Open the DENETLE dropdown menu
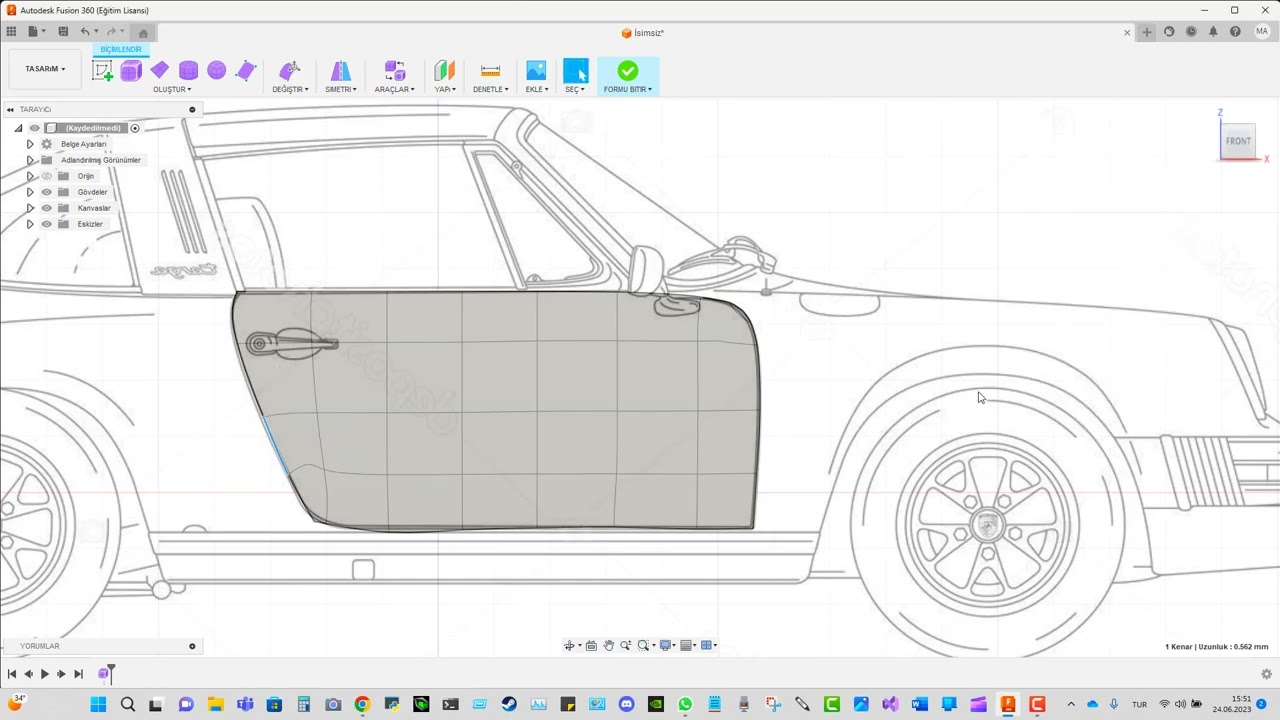1280x720 pixels. tap(490, 89)
